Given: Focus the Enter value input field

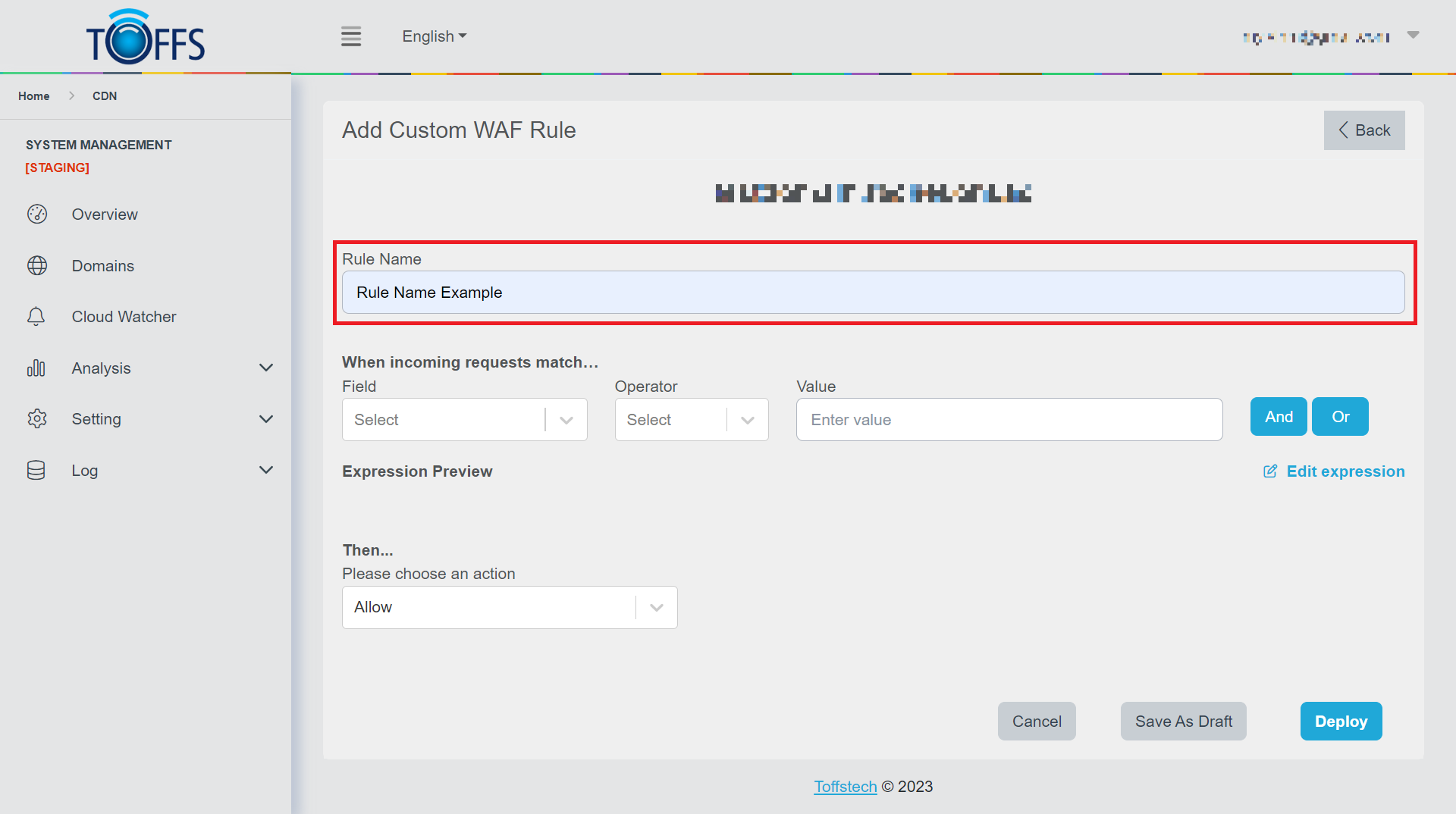Looking at the screenshot, I should (1009, 420).
